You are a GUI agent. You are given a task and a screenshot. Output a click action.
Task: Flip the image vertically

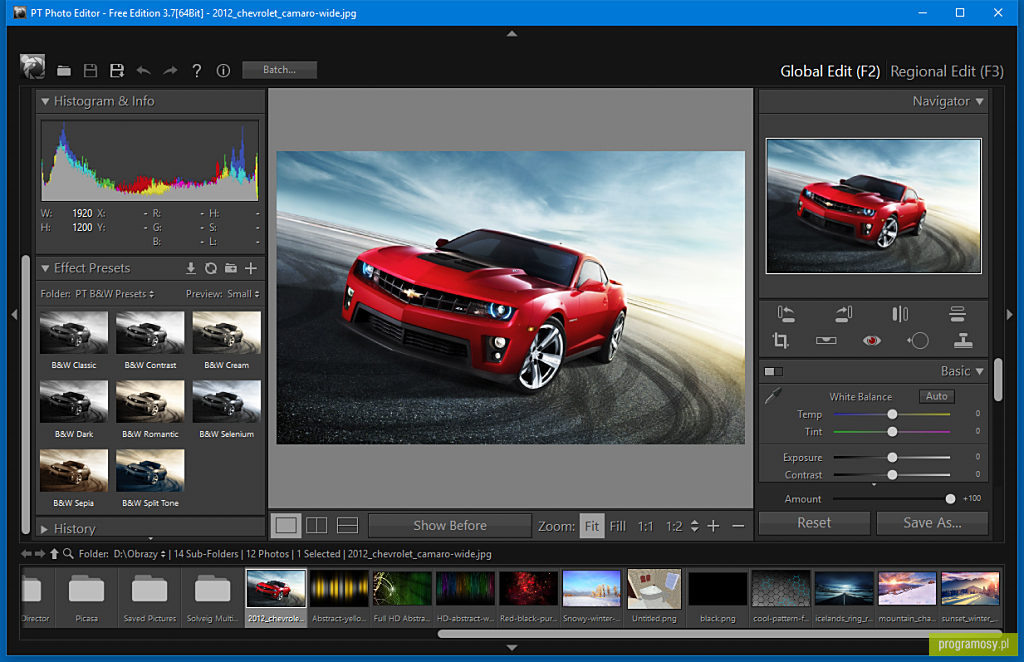(957, 314)
